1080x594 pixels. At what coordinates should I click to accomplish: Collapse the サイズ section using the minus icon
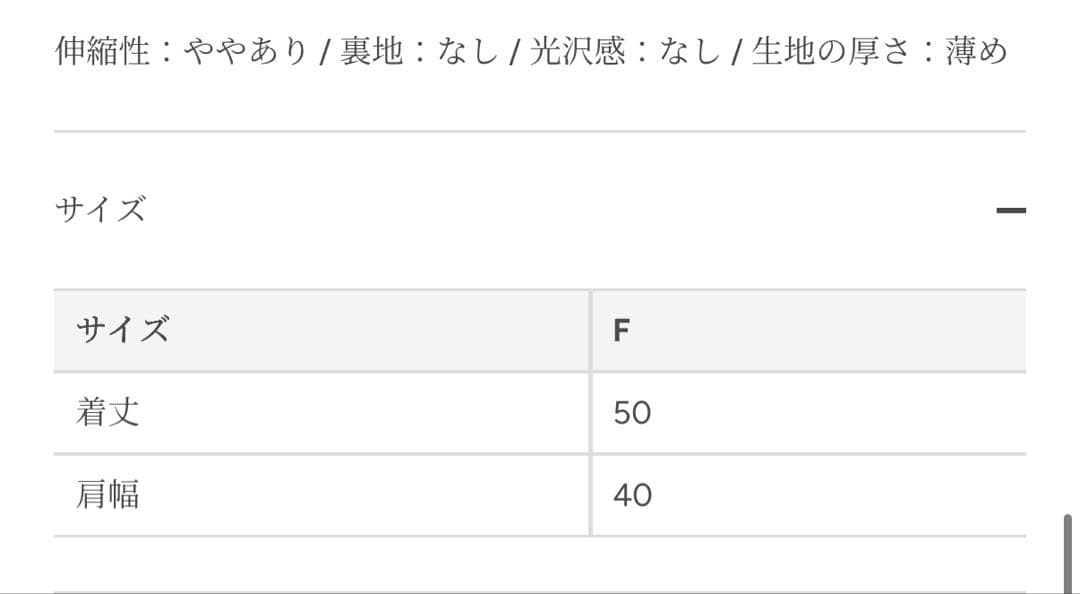pyautogui.click(x=1012, y=209)
